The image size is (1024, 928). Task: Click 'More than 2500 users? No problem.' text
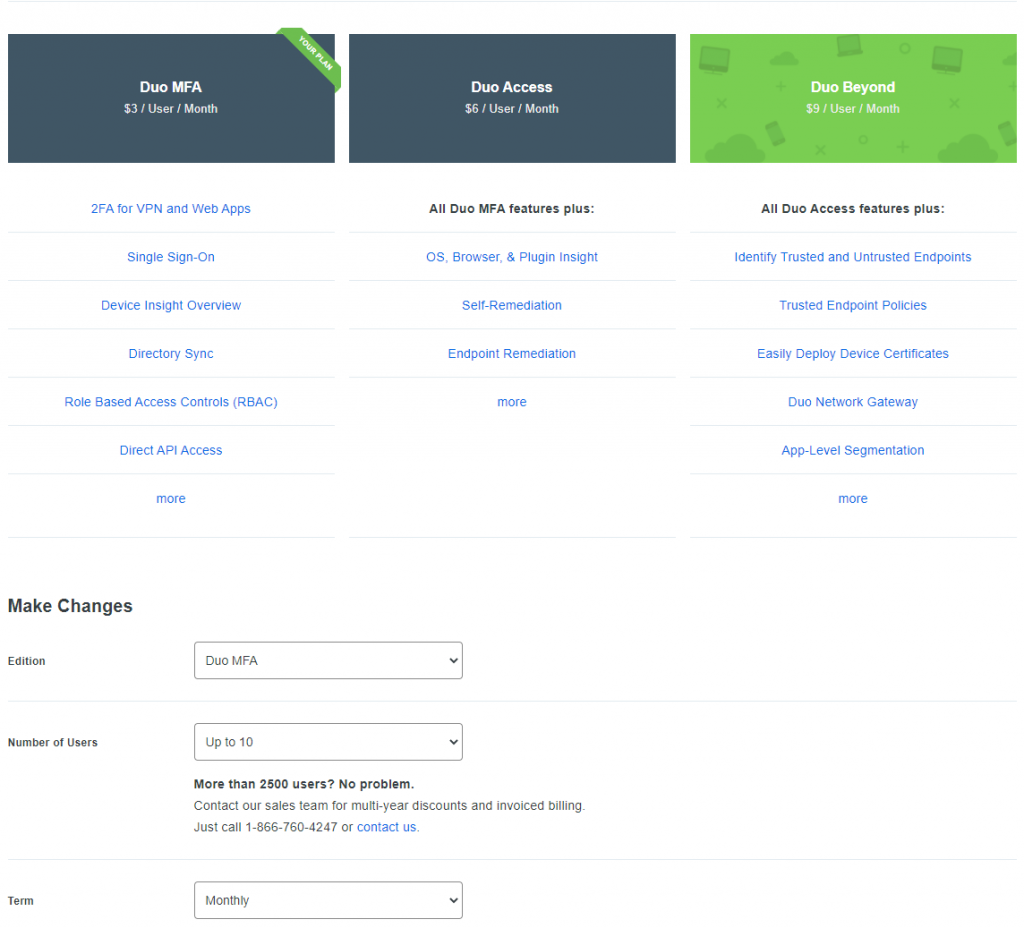pyautogui.click(x=304, y=784)
